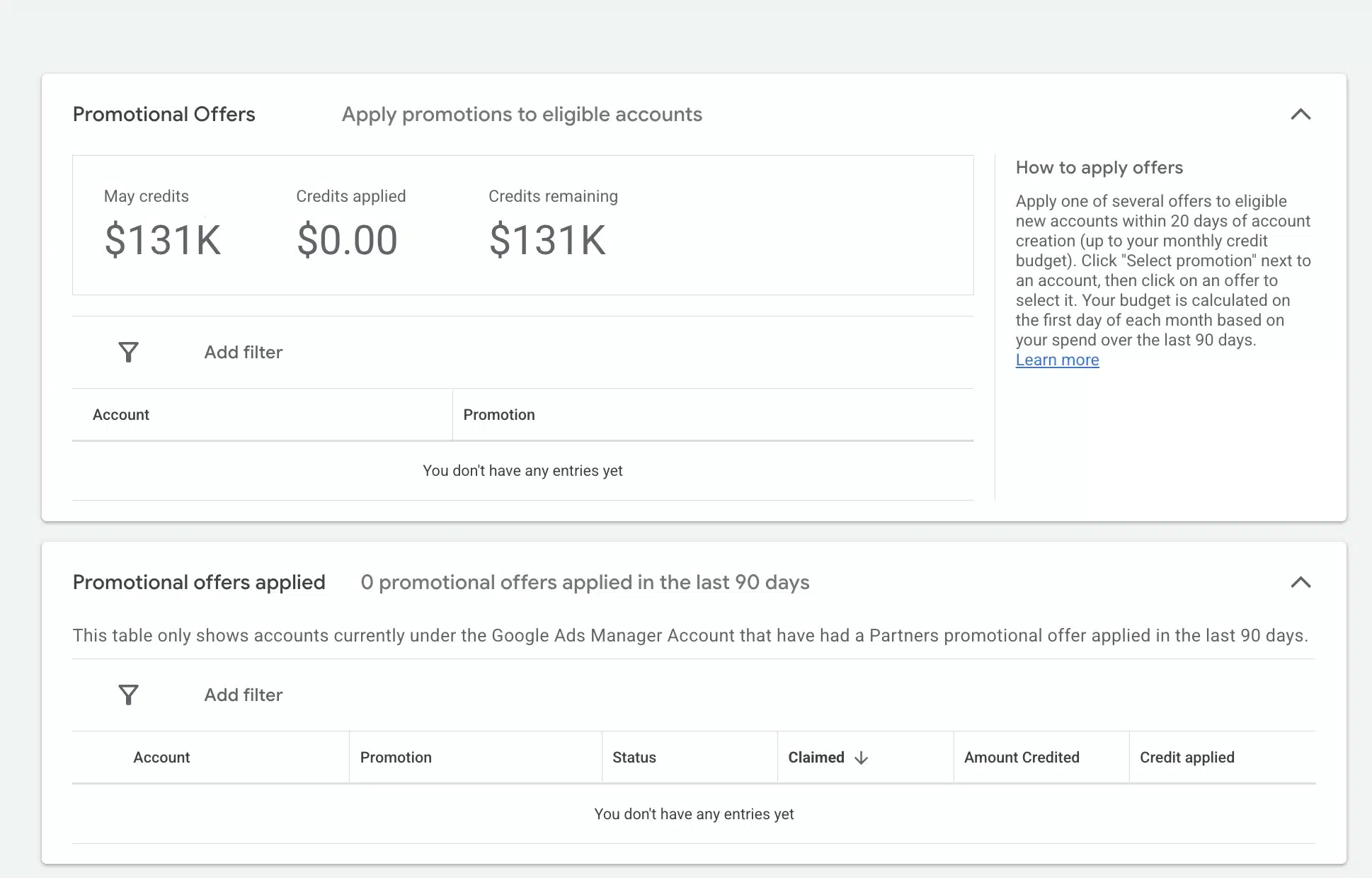Screen dimensions: 1372x878
Task: Click the 'May credits' label
Action: 147,196
